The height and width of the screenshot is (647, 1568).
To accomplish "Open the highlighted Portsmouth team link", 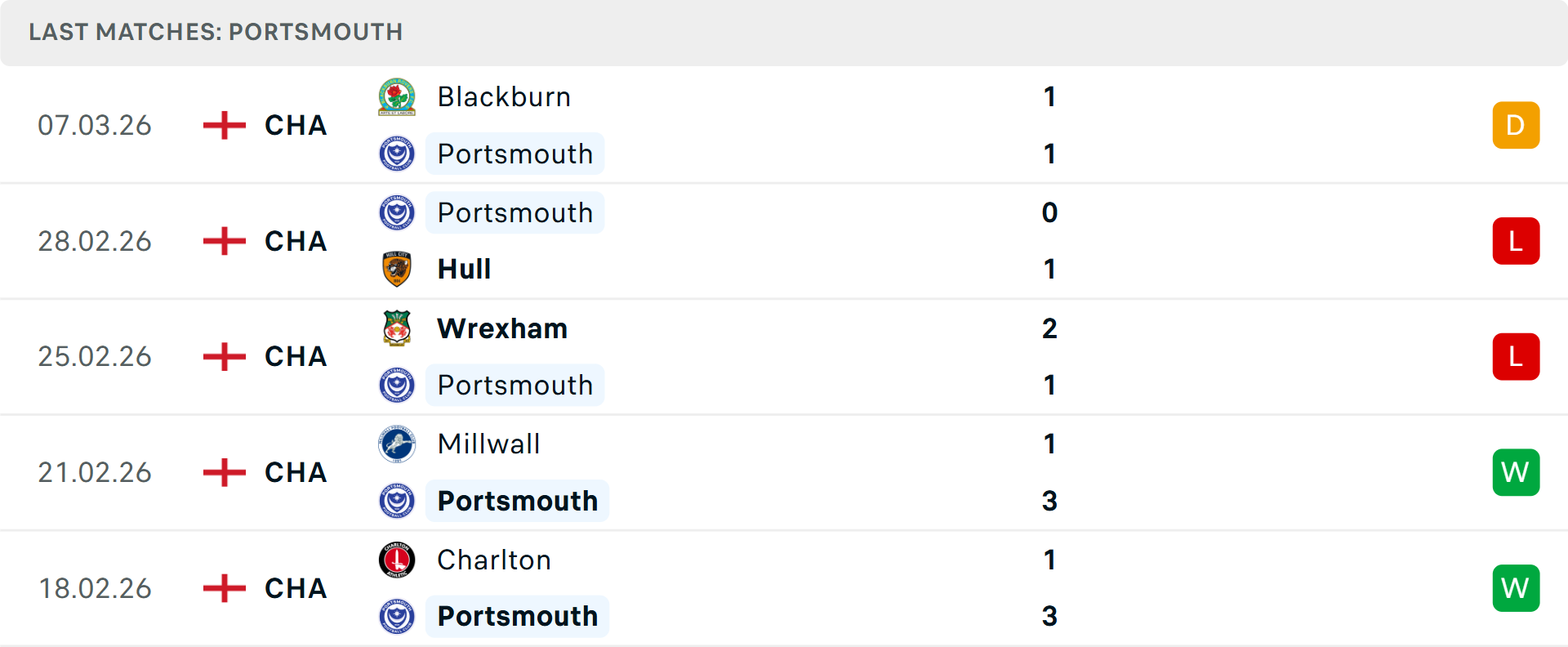I will 514,154.
